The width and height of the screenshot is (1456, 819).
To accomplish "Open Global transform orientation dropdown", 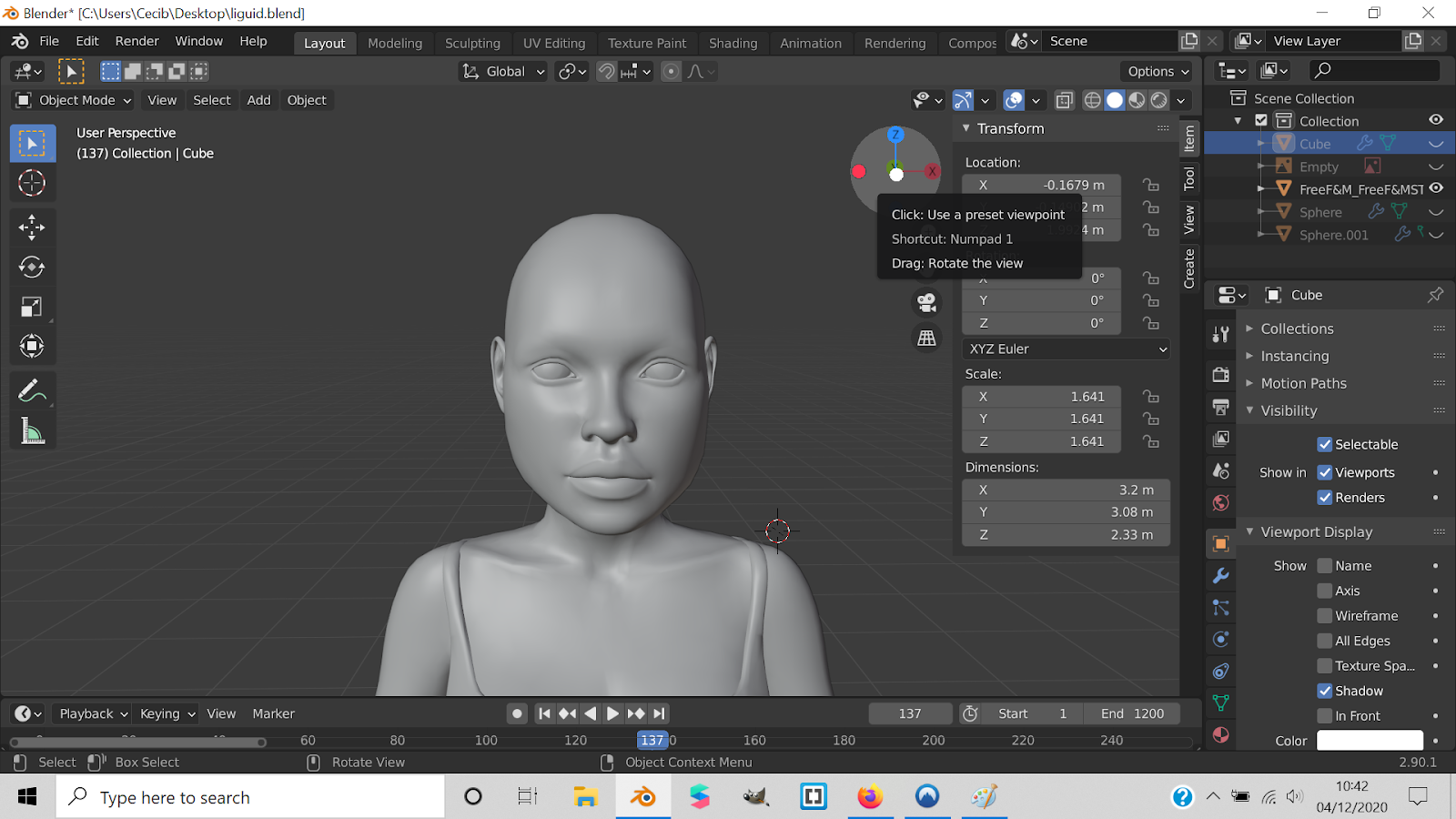I will [x=503, y=71].
